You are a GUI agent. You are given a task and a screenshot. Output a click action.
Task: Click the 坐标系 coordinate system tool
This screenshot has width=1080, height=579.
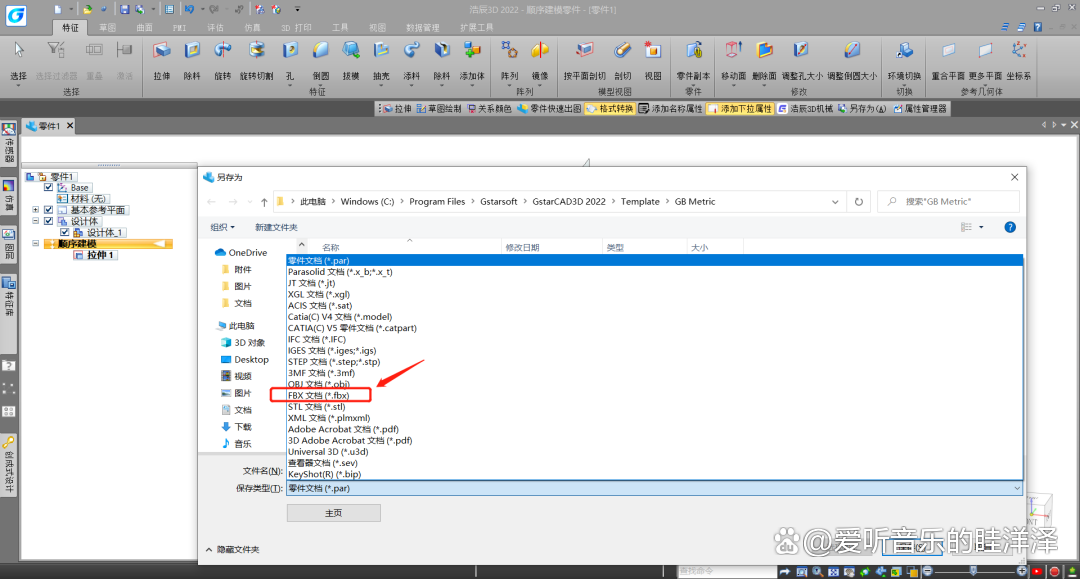click(x=1019, y=59)
